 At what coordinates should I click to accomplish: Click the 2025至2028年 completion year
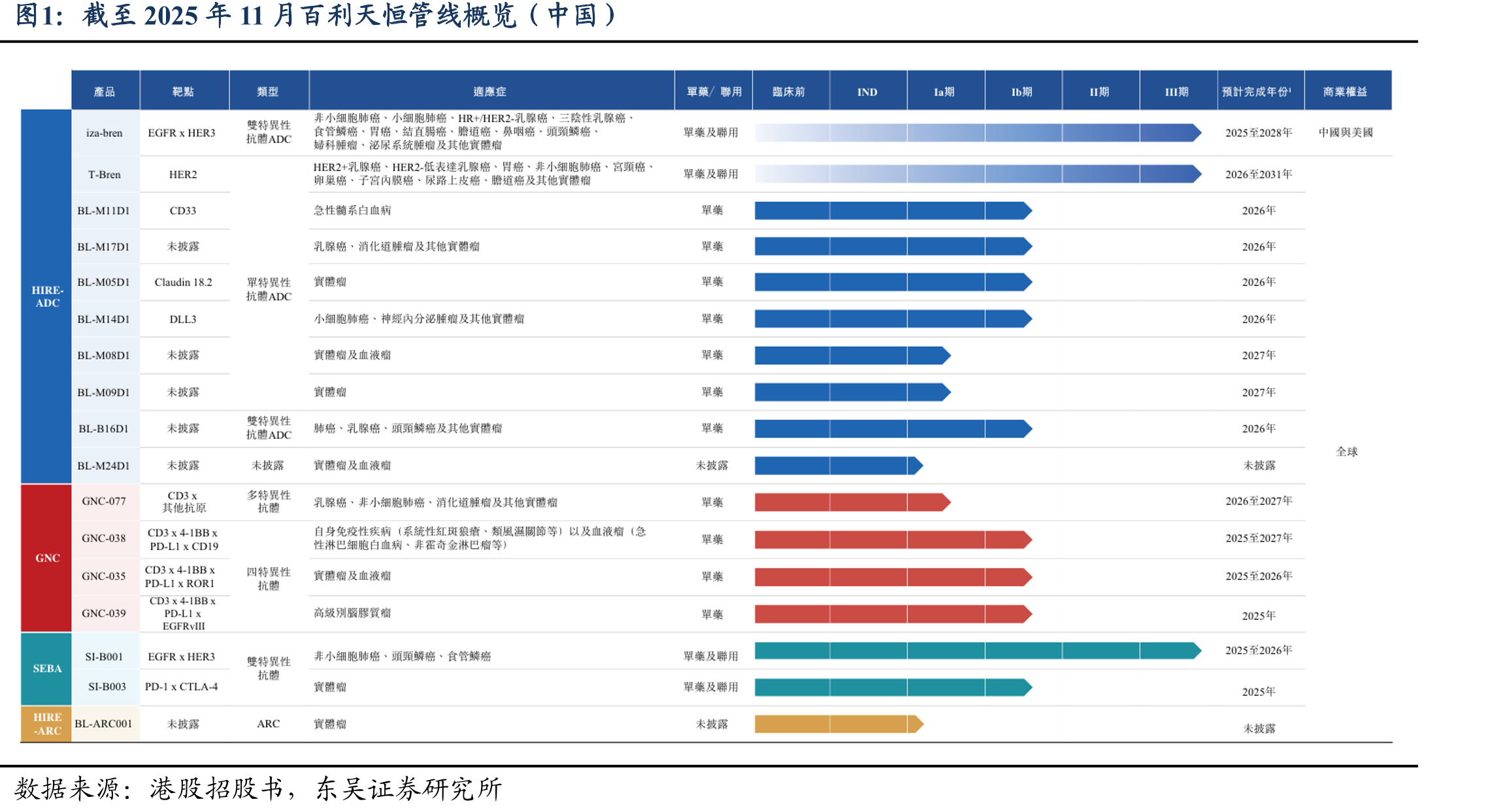[x=1259, y=133]
